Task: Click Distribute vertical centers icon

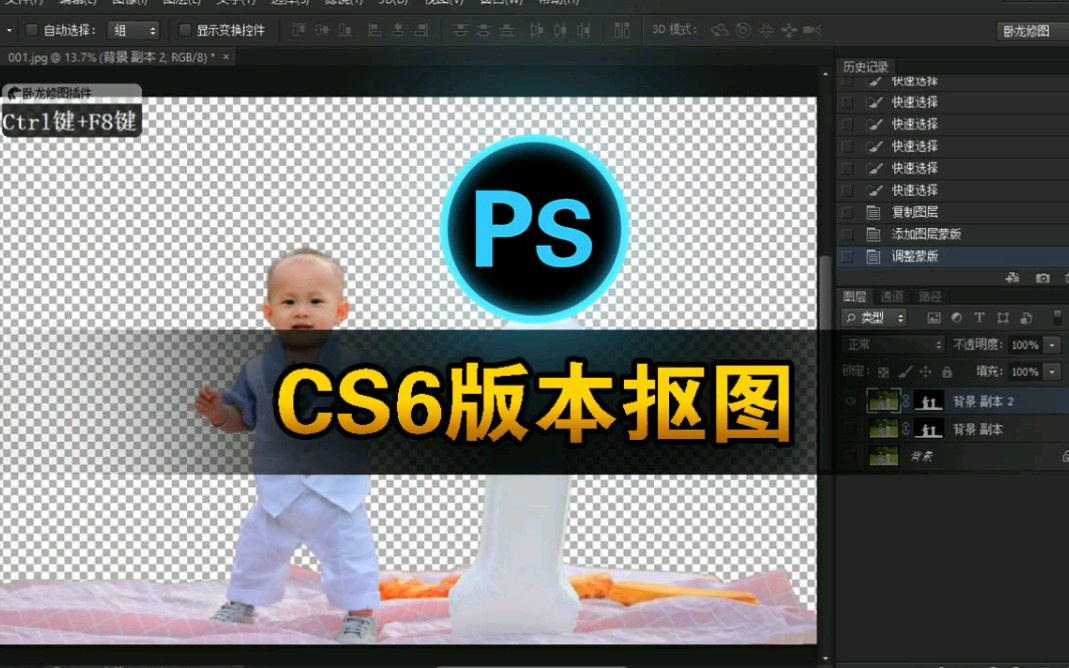Action: tap(483, 30)
